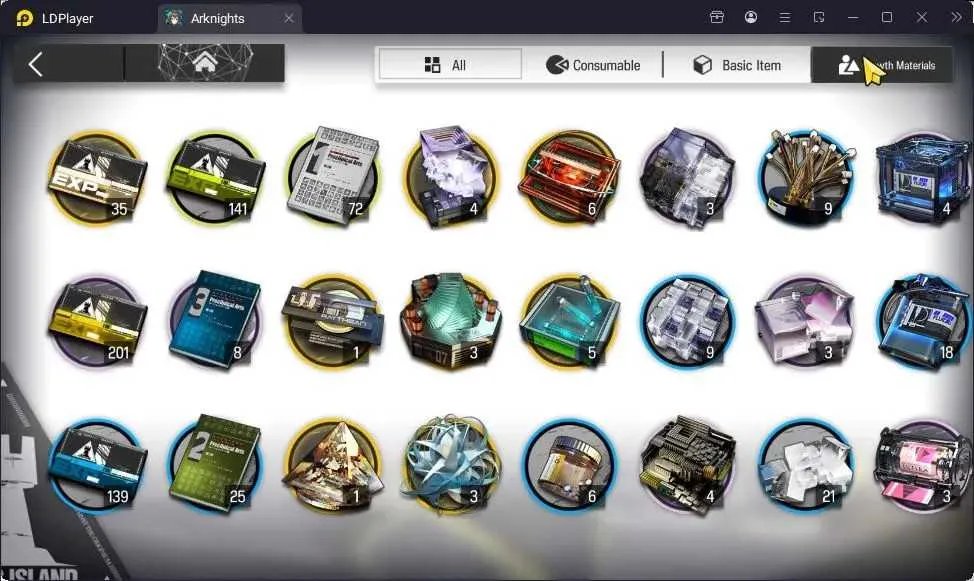Close the Arknights tab
Screen dimensions: 974x581
(x=289, y=19)
